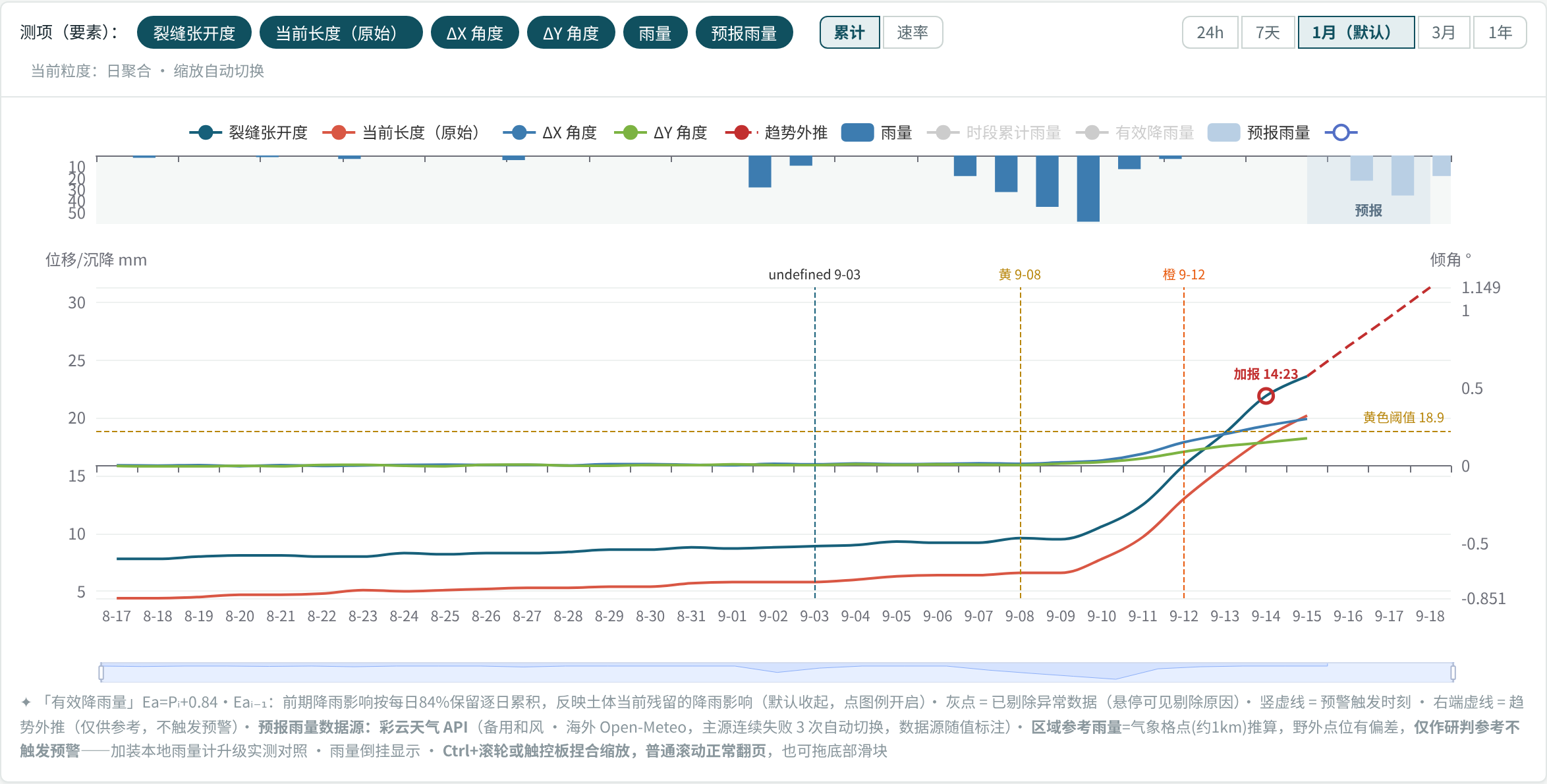Switch to 速率 mode

tap(913, 32)
